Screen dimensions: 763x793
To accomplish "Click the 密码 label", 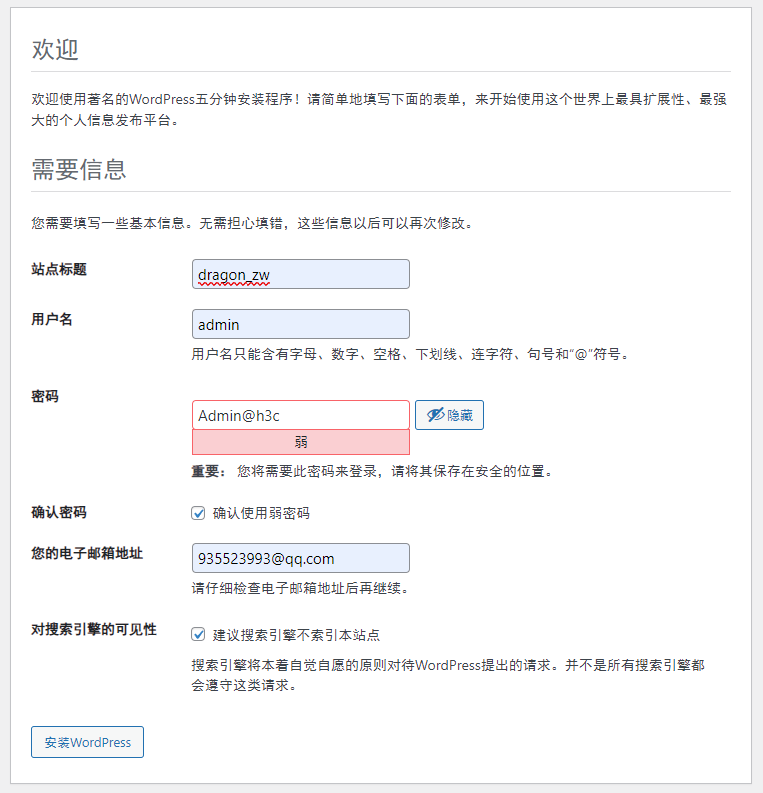I will (45, 396).
